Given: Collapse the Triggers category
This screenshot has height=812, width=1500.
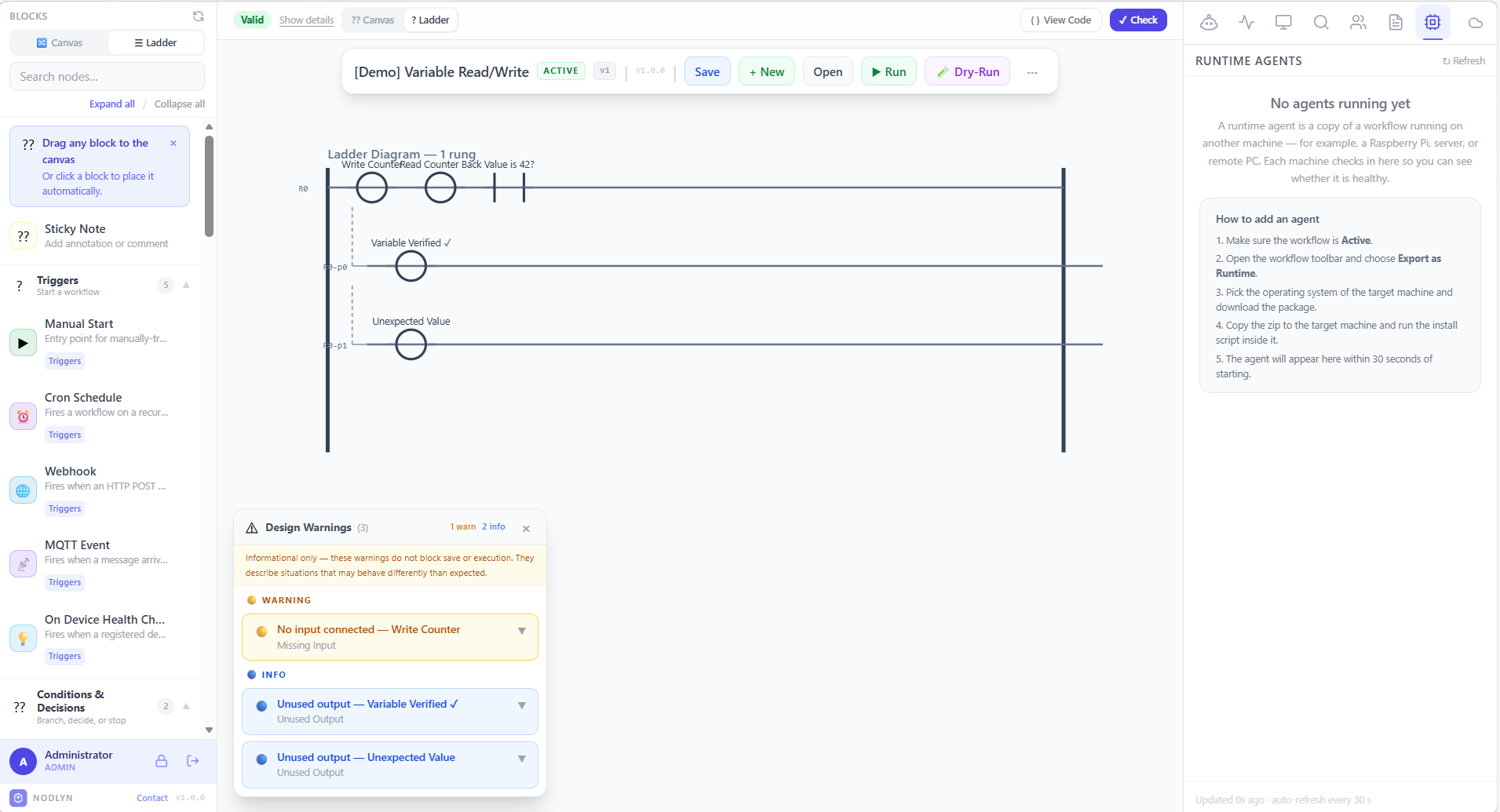Looking at the screenshot, I should 186,285.
